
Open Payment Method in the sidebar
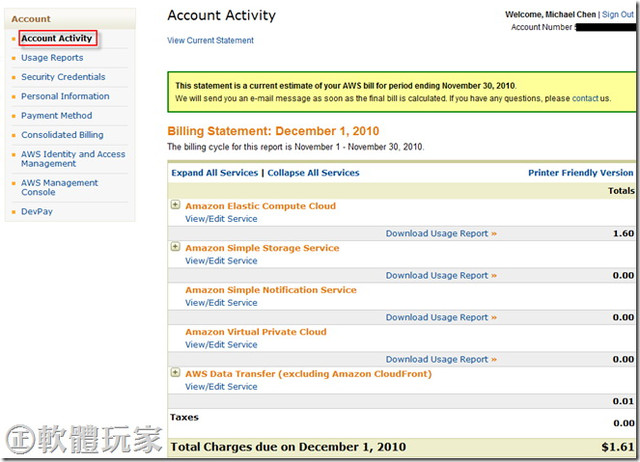coord(56,115)
